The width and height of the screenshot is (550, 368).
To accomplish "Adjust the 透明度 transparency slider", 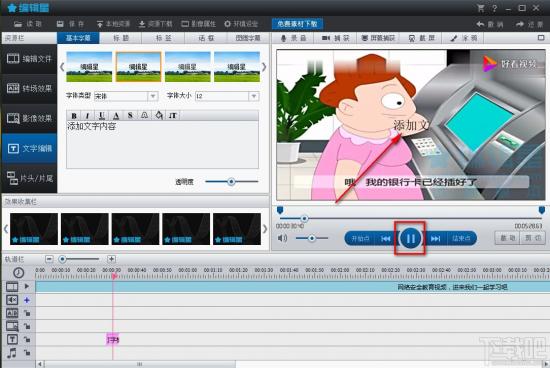I will pos(232,181).
